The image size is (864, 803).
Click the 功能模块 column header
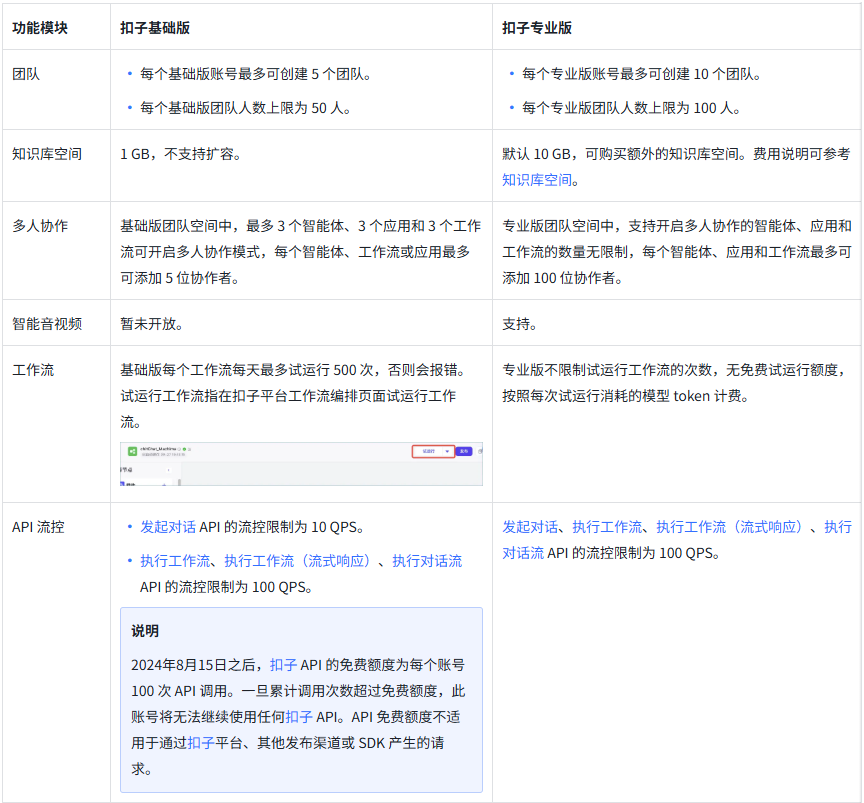pos(40,28)
